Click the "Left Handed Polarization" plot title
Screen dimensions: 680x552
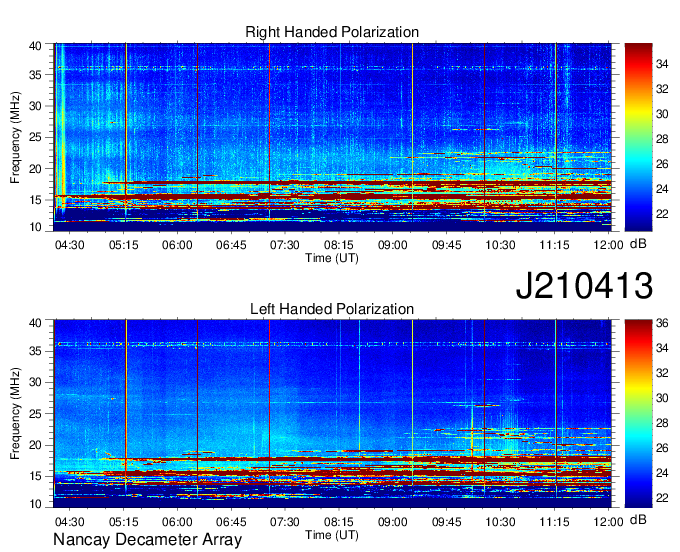(x=332, y=309)
